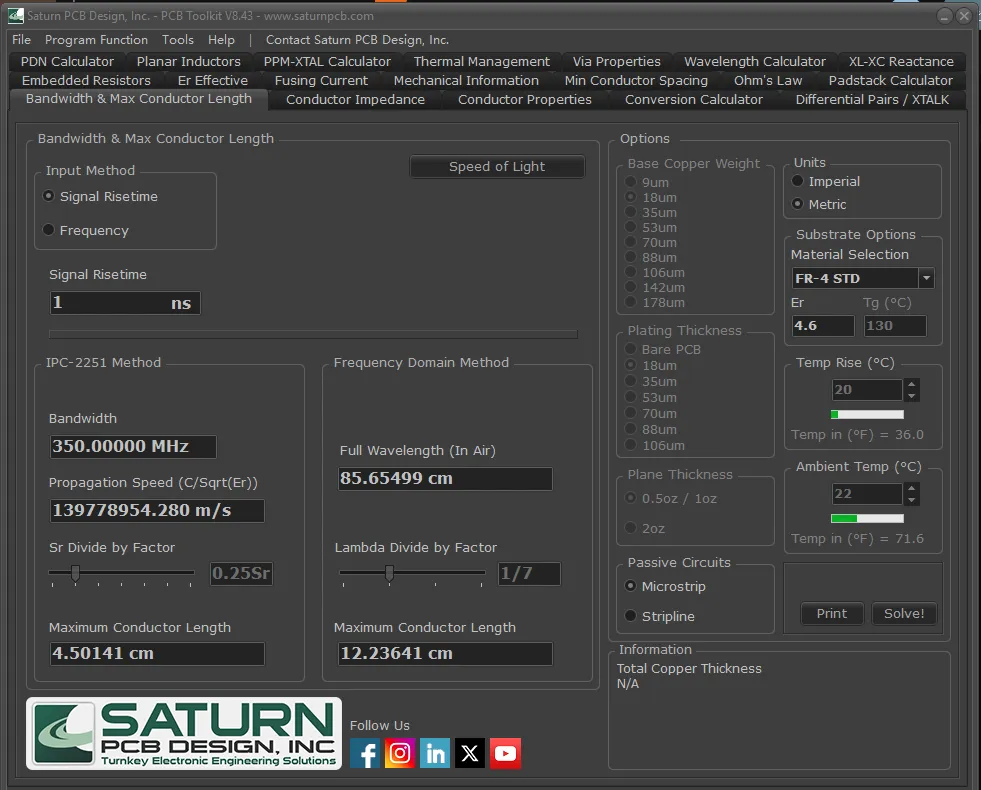This screenshot has width=981, height=790.
Task: Open the Fusing Current tab
Action: 321,81
